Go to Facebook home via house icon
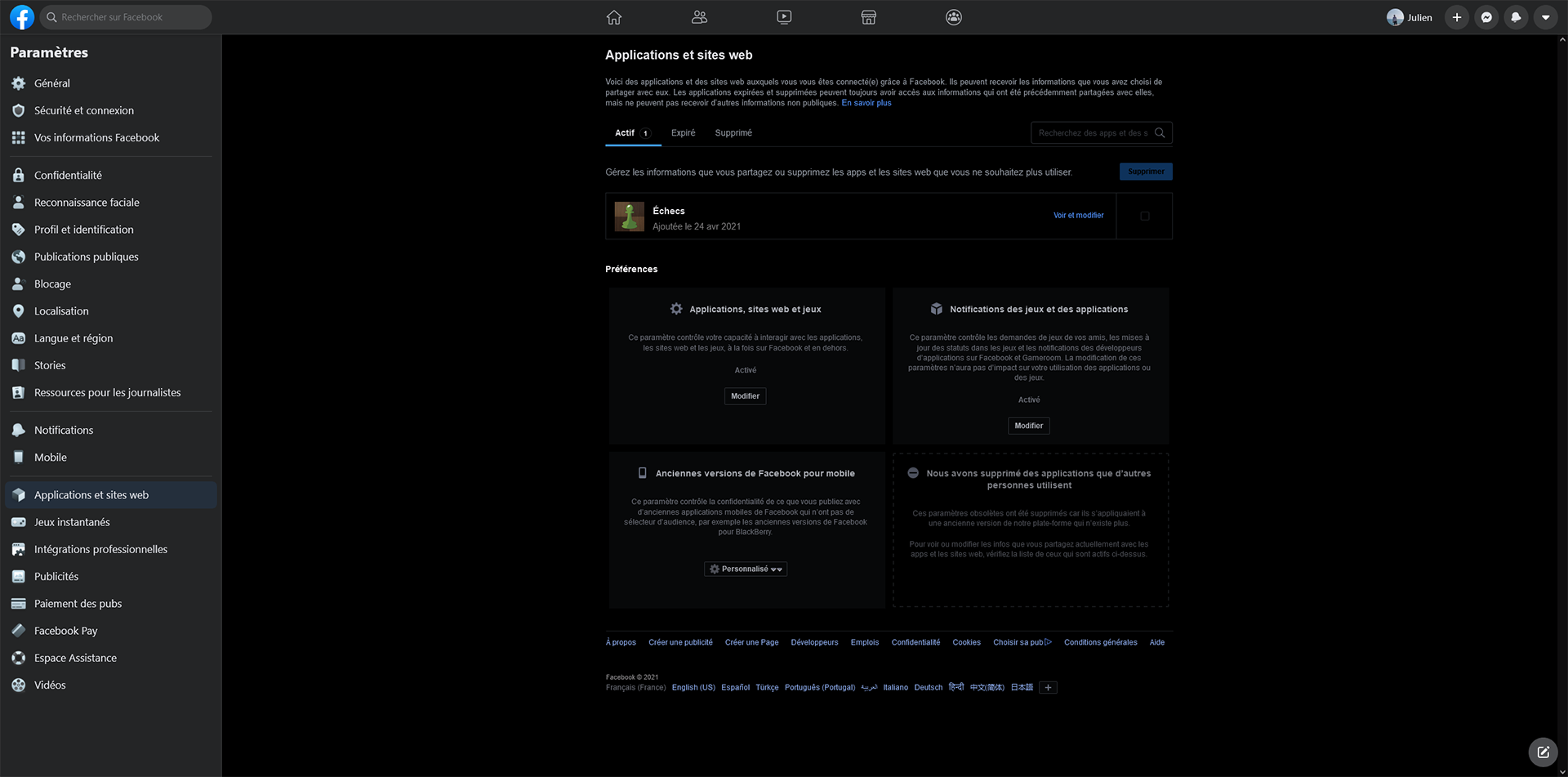Image resolution: width=1568 pixels, height=777 pixels. pos(614,17)
